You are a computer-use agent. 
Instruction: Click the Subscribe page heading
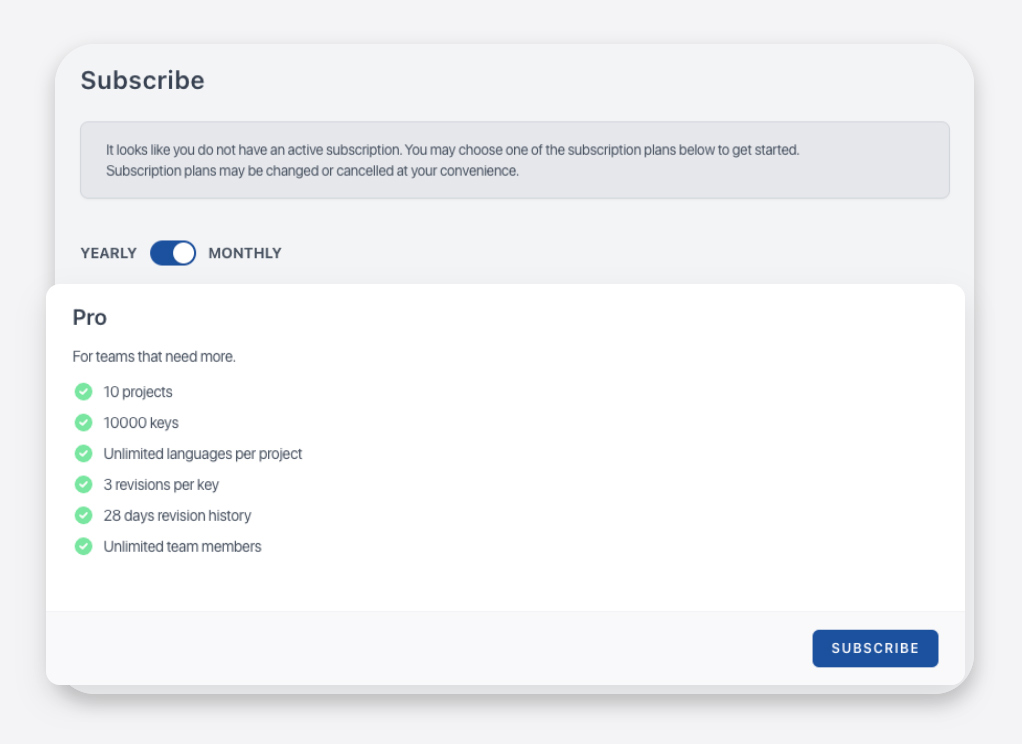coord(142,81)
